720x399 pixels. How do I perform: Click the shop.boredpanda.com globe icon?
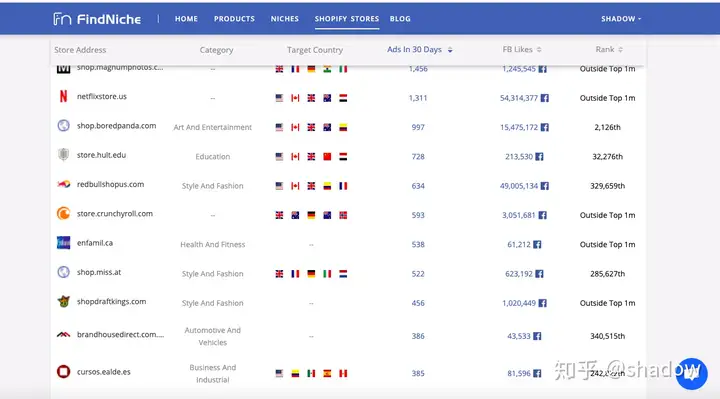[x=63, y=125]
